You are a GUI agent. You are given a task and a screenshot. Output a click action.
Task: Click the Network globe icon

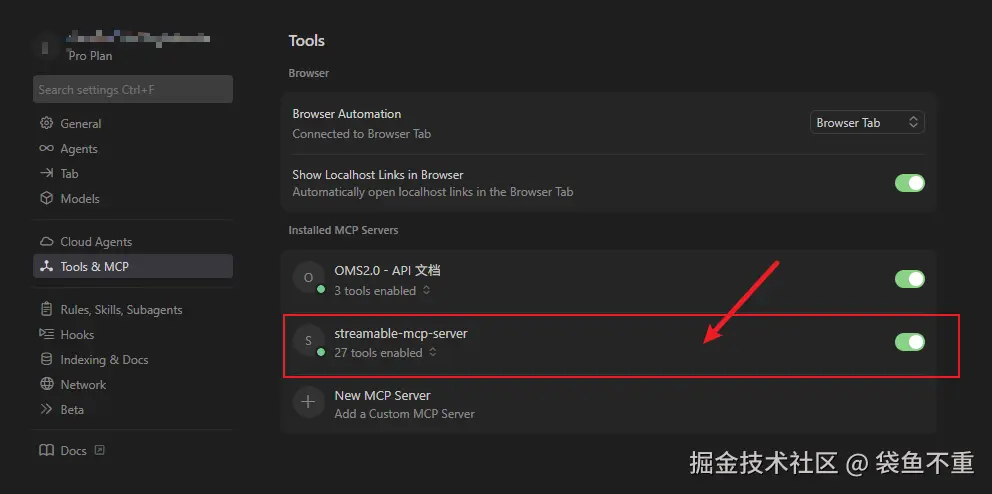[x=46, y=385]
